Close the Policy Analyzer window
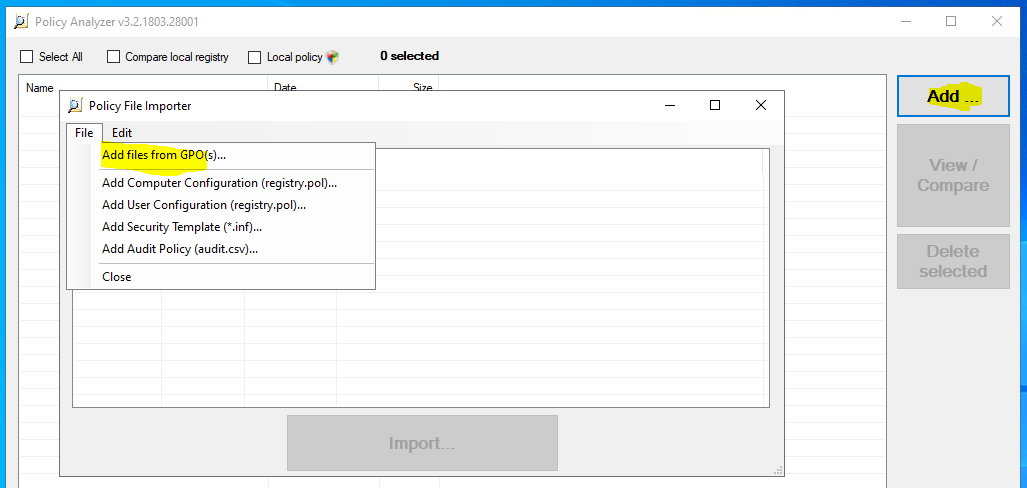Screen dimensions: 1027x488 (x=996, y=22)
